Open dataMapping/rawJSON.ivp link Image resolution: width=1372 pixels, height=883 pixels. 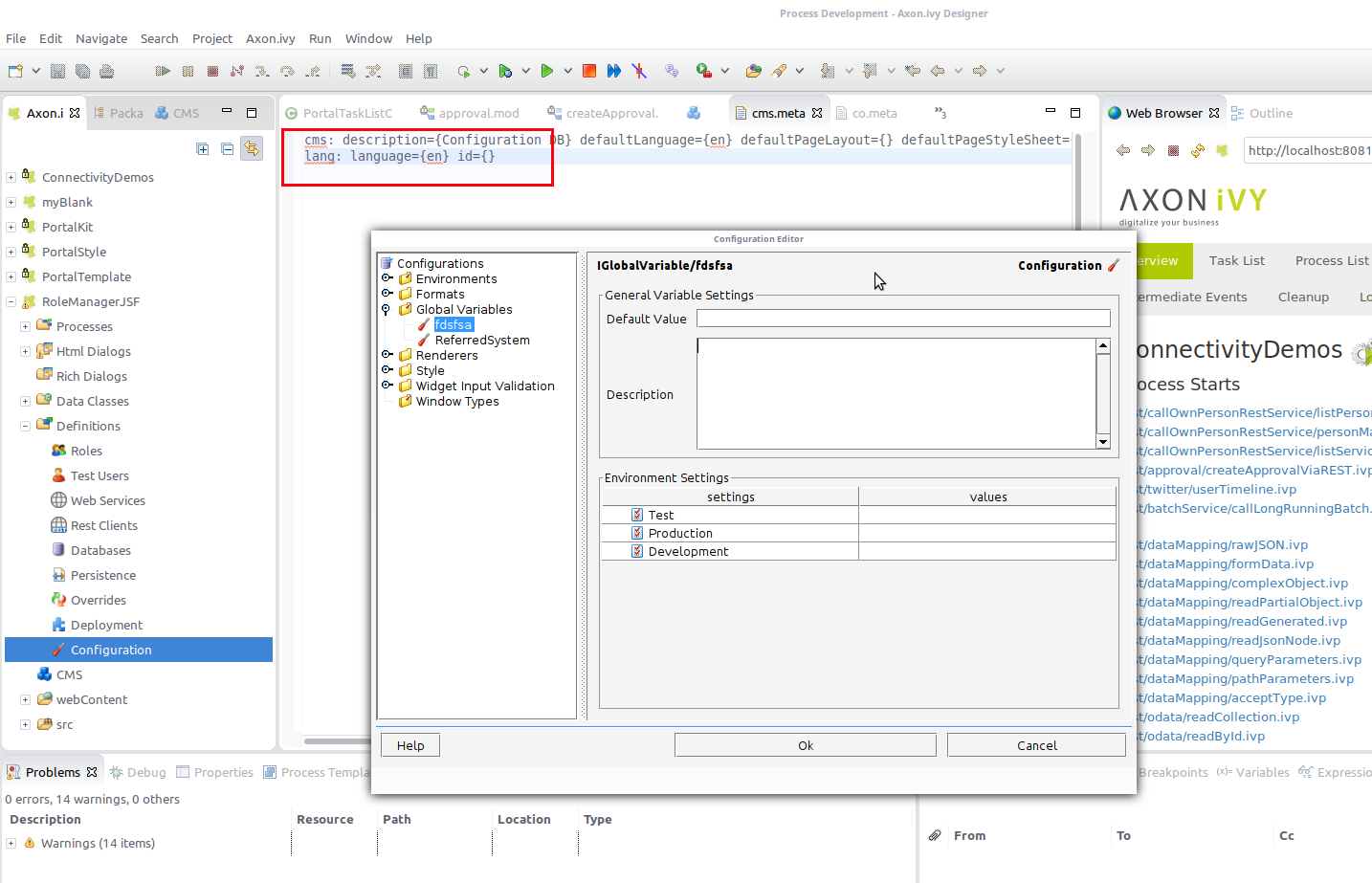click(1222, 544)
